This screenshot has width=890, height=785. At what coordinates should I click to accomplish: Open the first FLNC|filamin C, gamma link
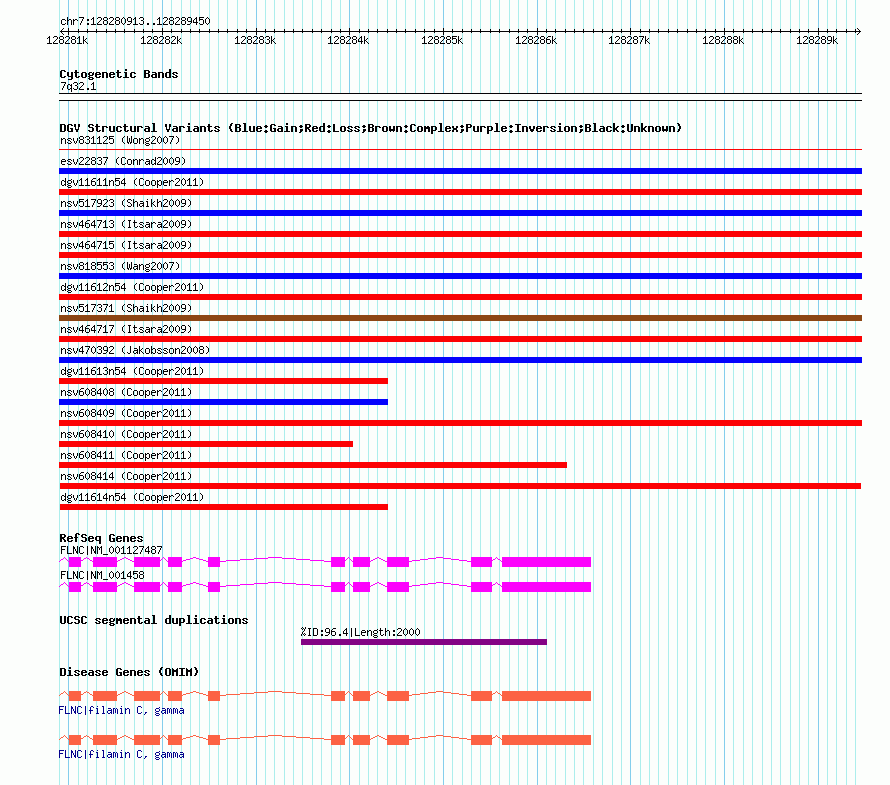(121, 710)
